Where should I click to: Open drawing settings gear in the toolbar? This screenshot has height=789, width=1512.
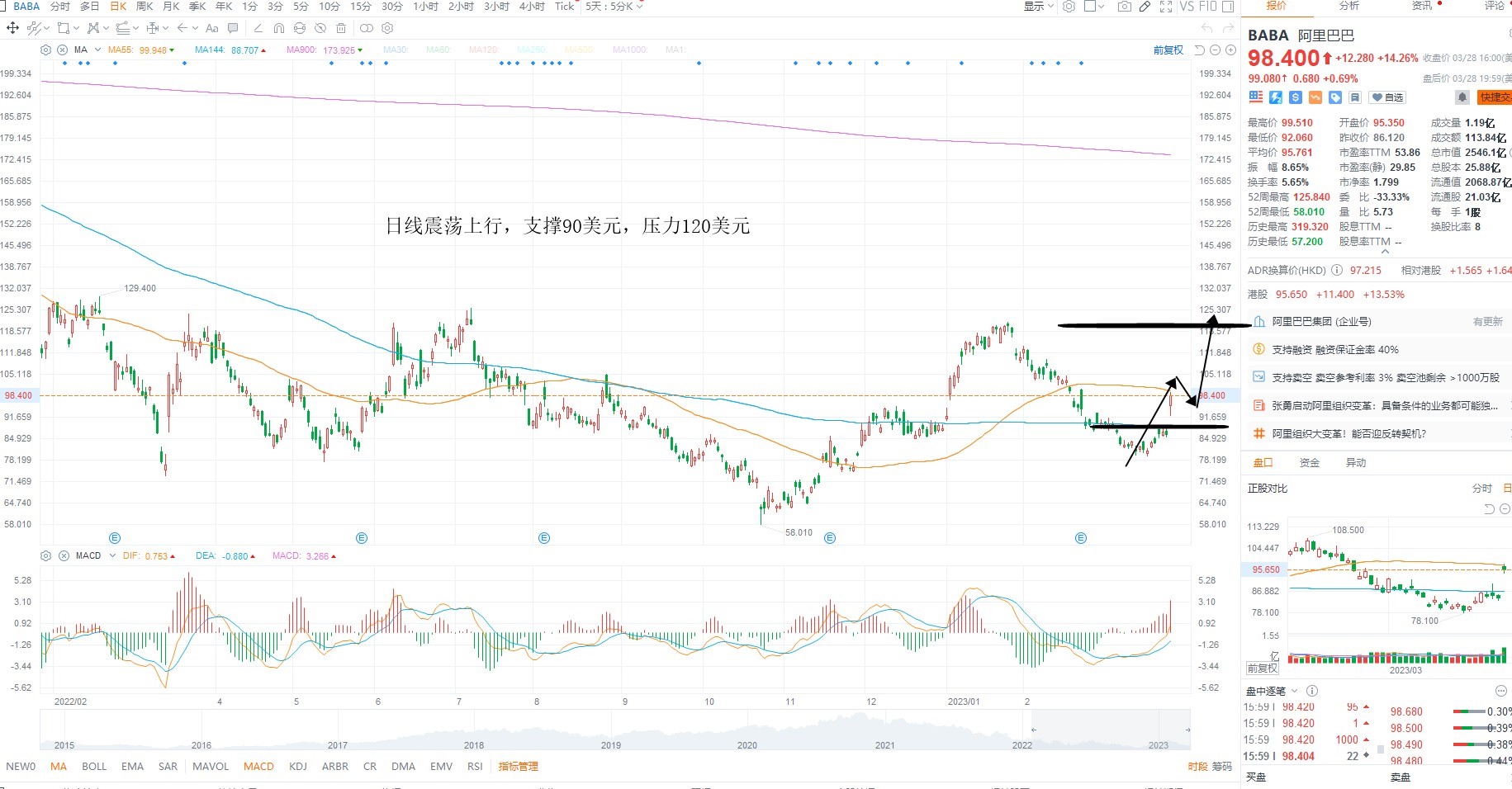click(x=387, y=28)
